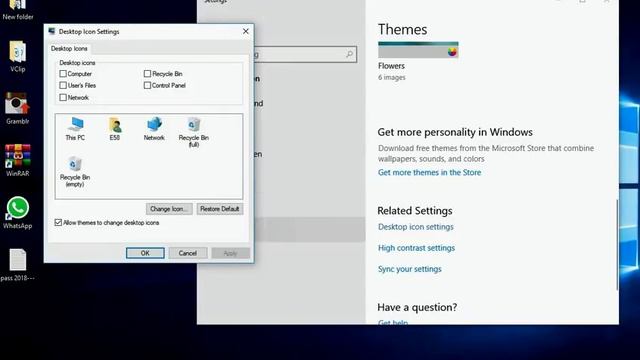This screenshot has height=360, width=640.
Task: Open the Desktop icon settings link
Action: [x=416, y=227]
